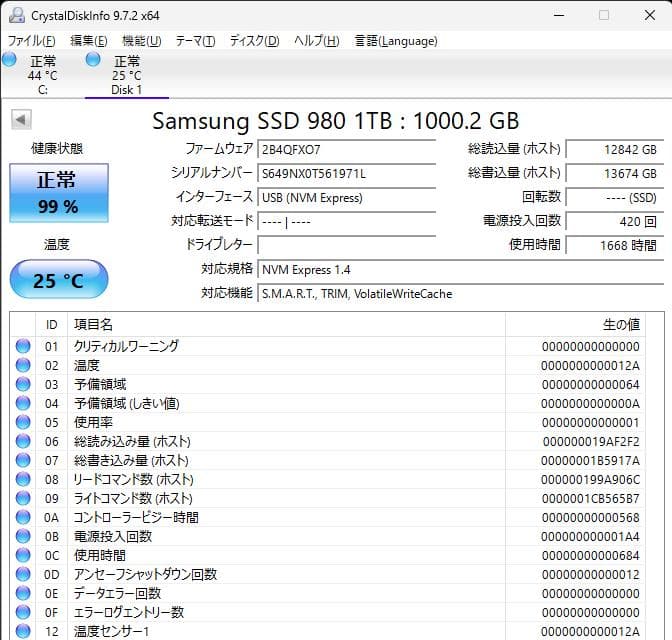Screen dimensions: 672x640
Task: Open the 言語(Language) menu
Action: click(396, 41)
